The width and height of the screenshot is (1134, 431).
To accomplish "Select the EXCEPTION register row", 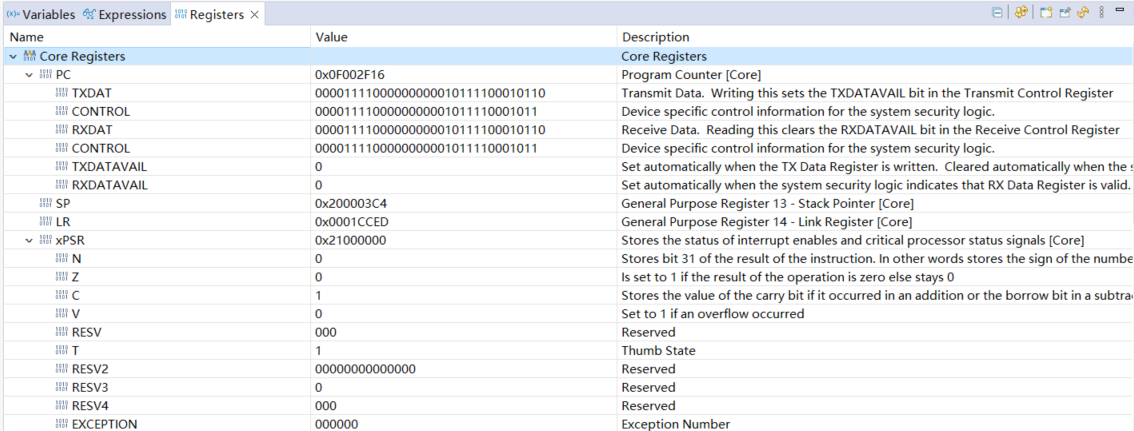I will [x=104, y=424].
